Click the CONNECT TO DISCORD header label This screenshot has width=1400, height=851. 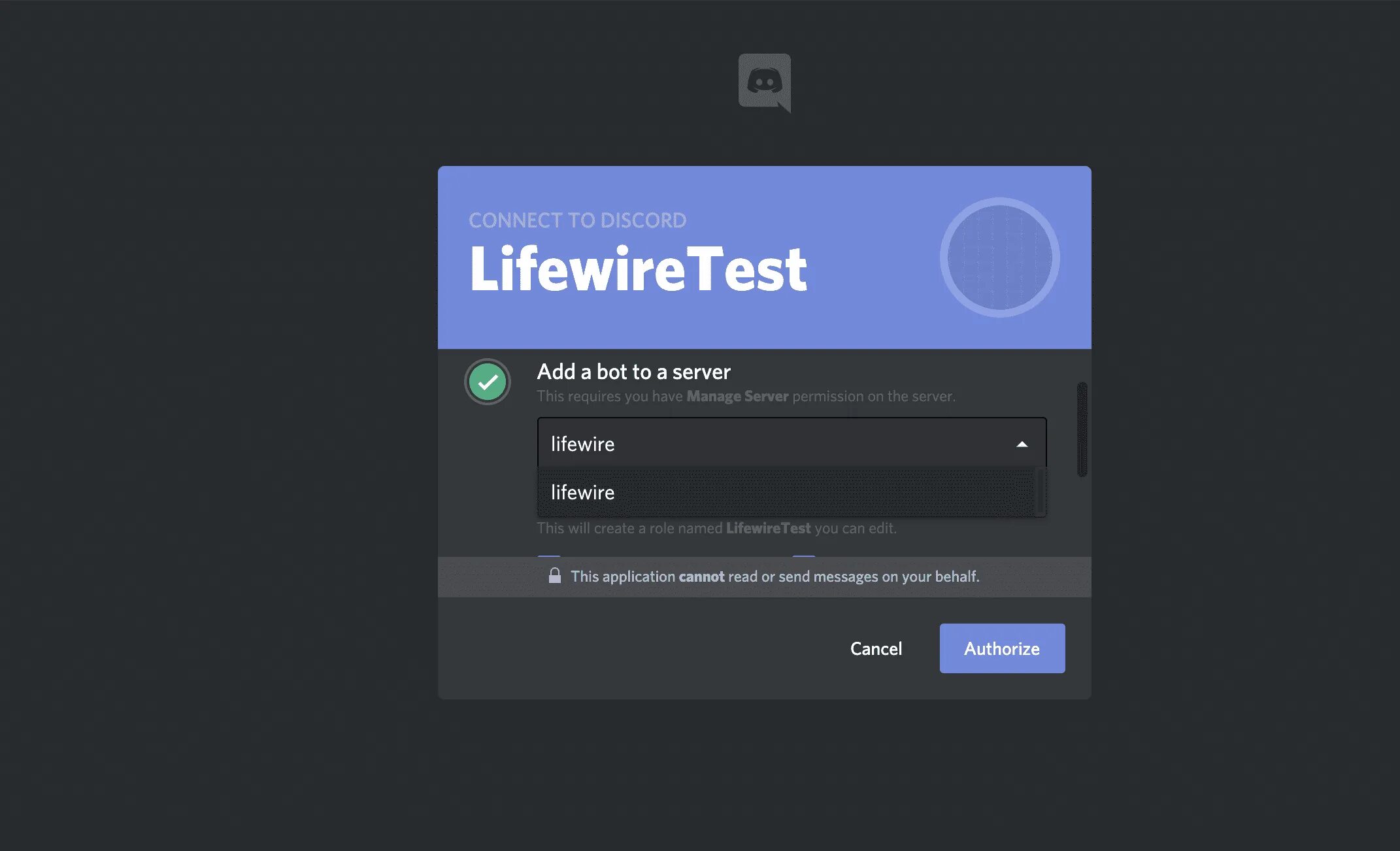tap(578, 220)
